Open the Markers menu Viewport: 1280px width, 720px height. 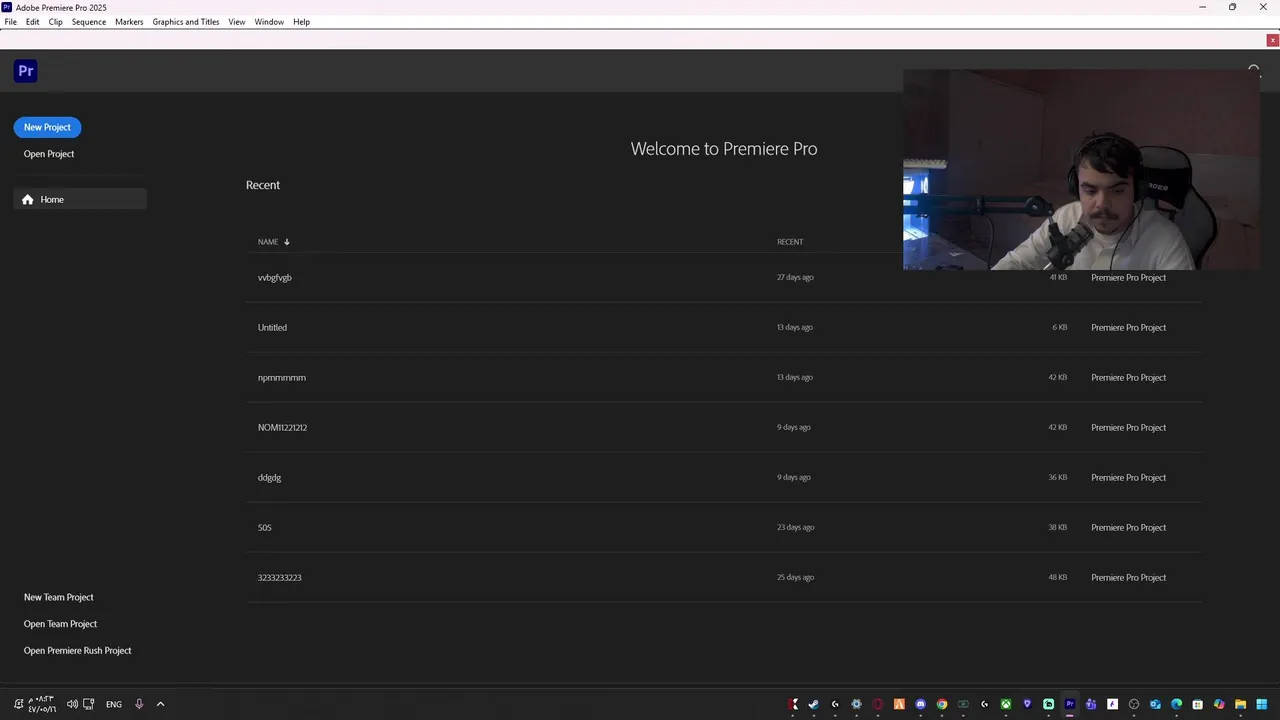[x=129, y=22]
